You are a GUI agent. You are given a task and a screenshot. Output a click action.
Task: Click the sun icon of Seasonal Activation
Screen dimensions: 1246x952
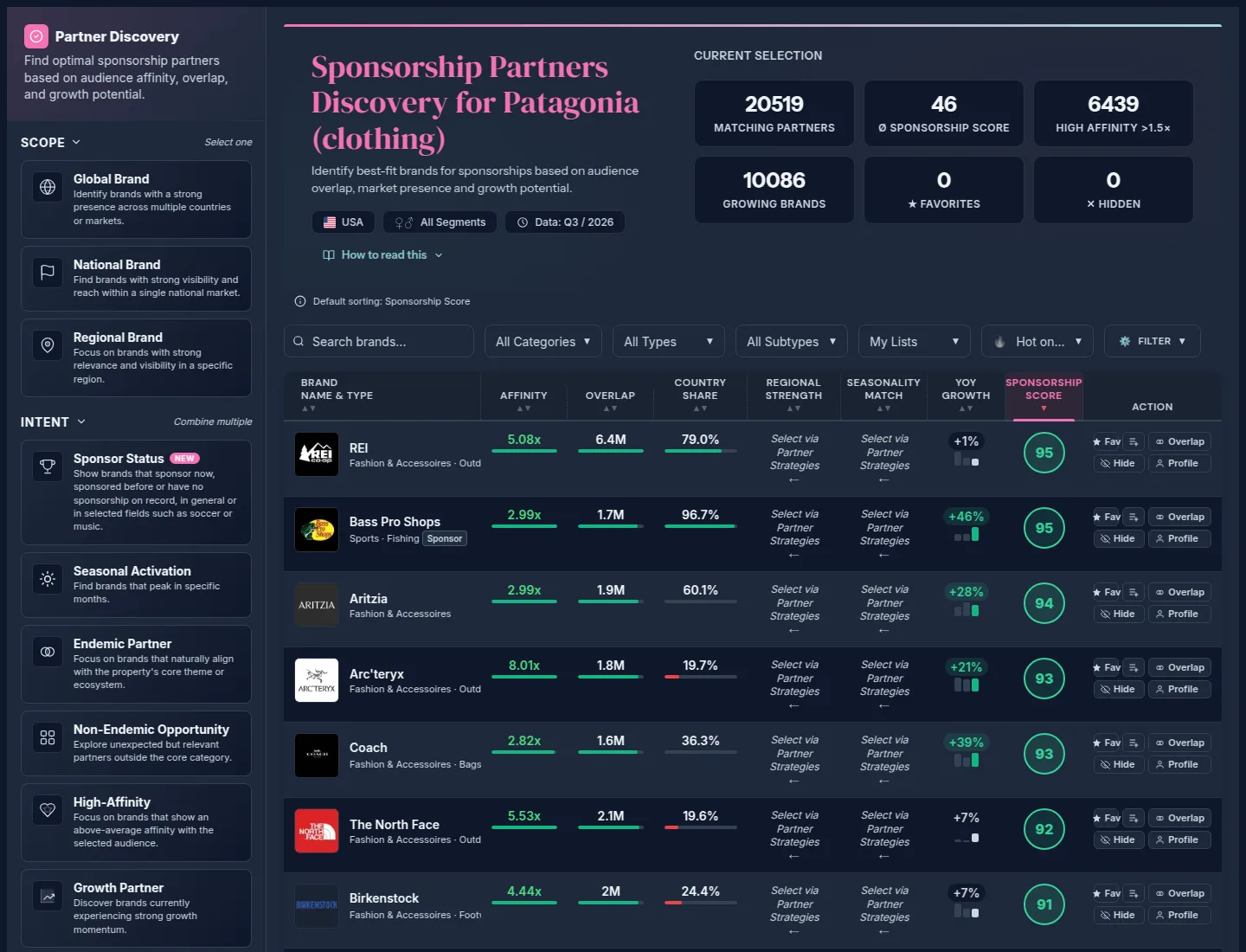click(x=48, y=579)
